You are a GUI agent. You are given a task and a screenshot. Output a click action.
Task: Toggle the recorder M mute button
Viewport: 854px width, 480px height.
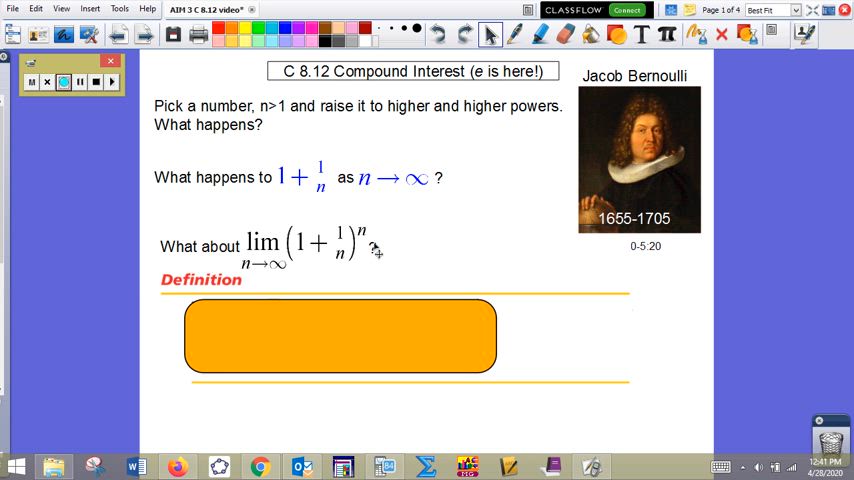[x=32, y=82]
